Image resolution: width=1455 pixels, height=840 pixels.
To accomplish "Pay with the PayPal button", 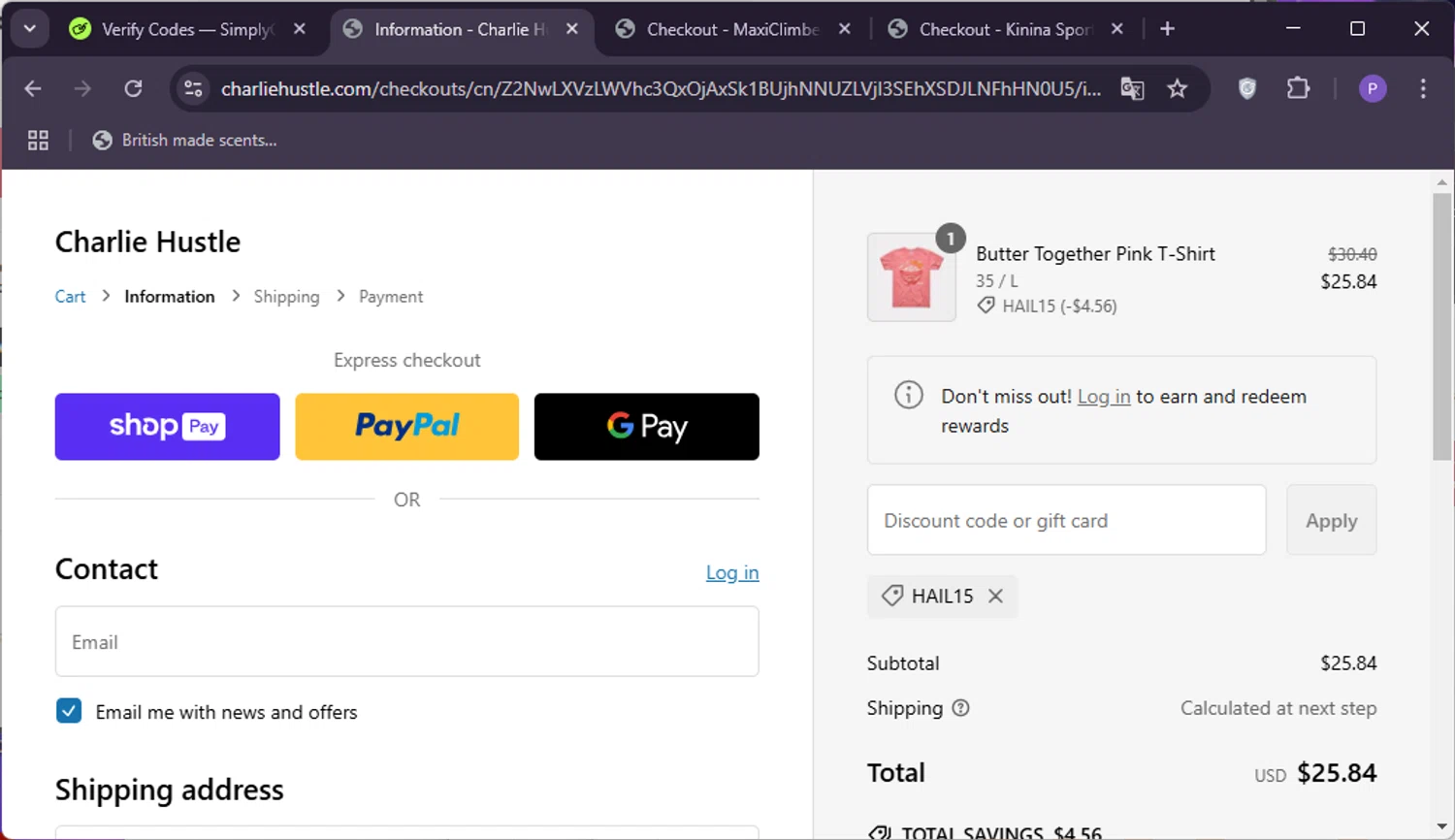I will pos(406,427).
